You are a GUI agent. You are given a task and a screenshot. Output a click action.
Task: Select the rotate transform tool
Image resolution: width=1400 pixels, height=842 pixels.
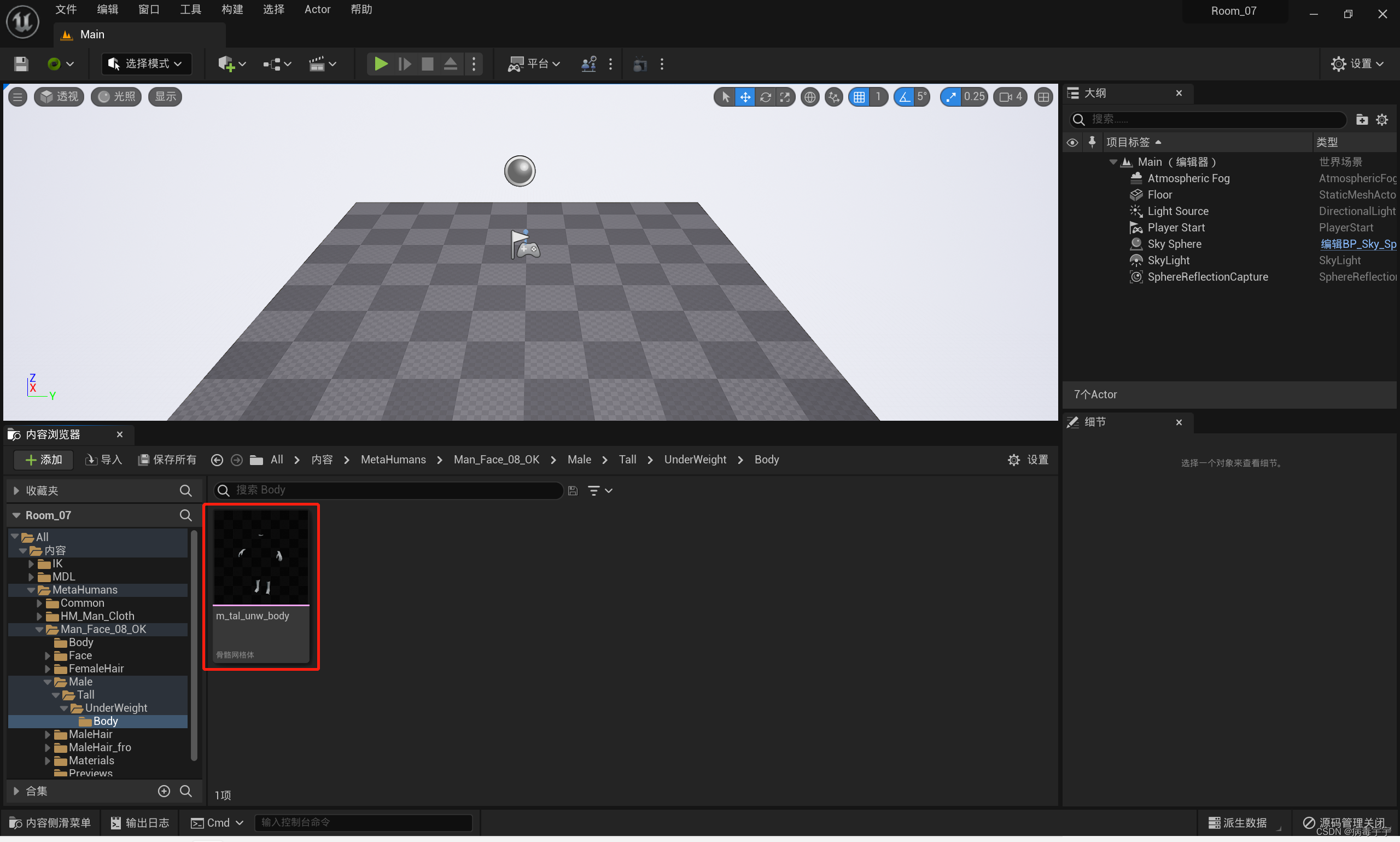point(765,97)
